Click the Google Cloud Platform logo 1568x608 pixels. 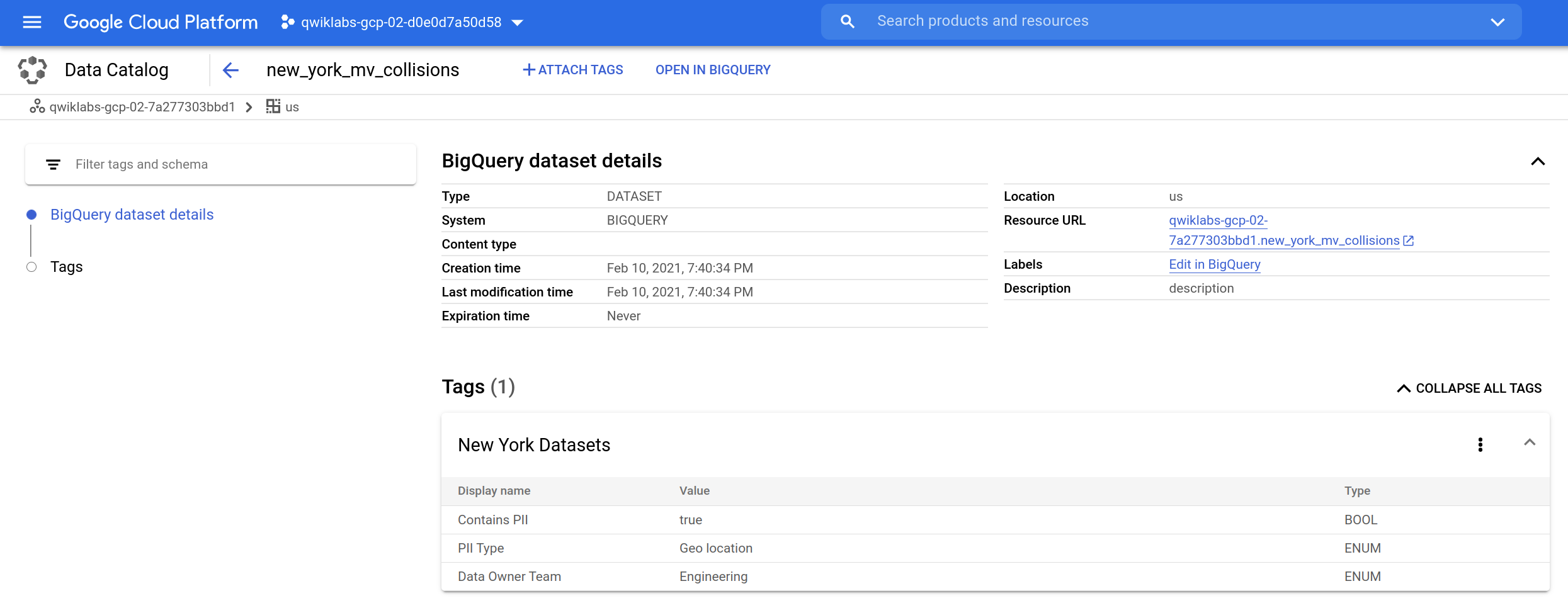pyautogui.click(x=161, y=22)
